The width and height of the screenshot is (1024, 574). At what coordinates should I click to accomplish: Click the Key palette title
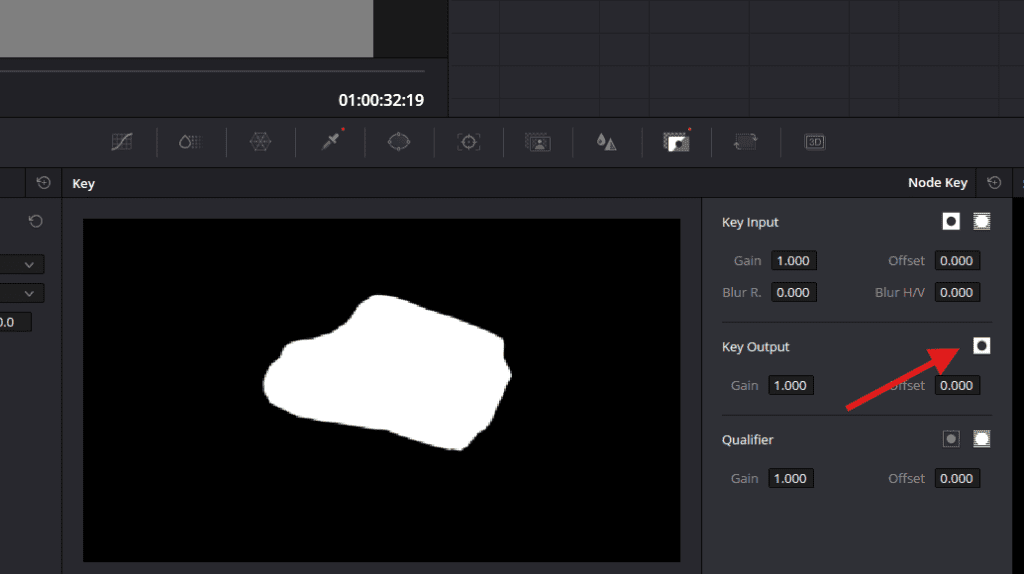coord(83,183)
